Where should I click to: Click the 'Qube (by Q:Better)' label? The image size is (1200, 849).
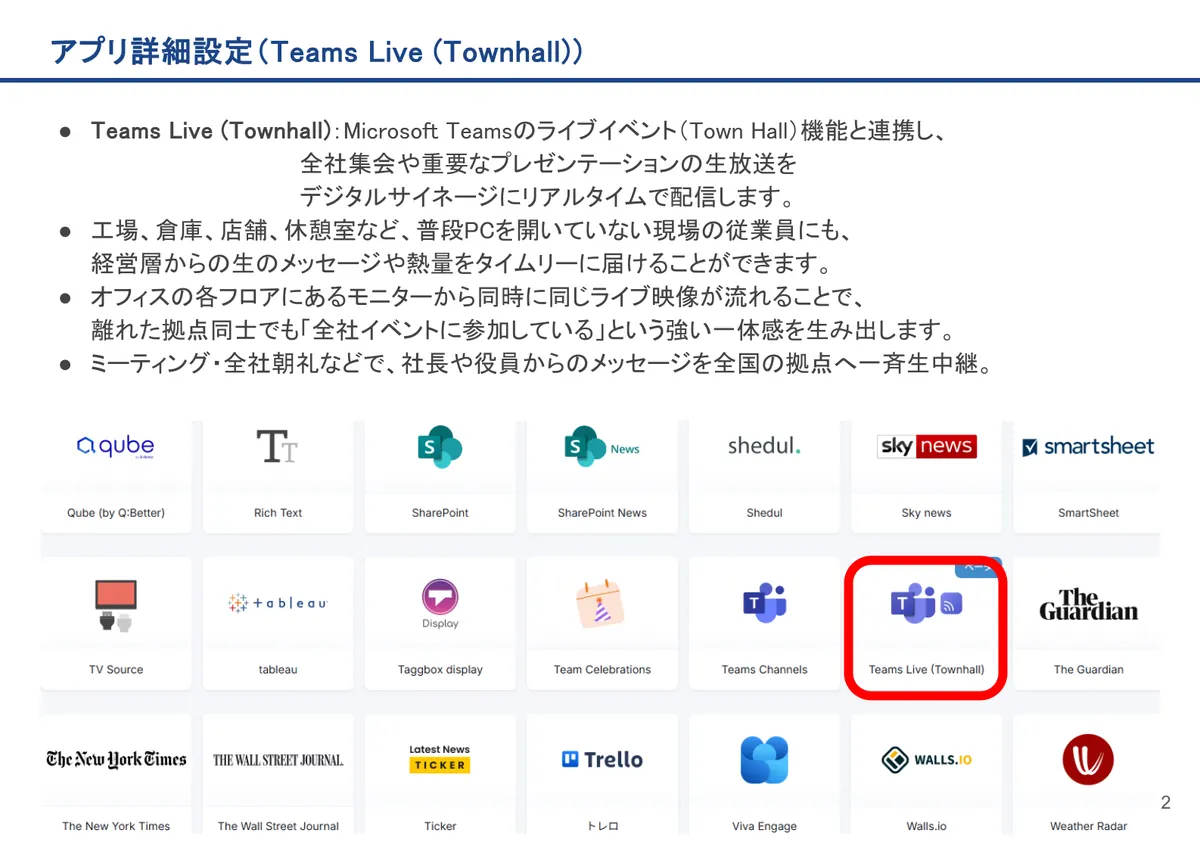116,513
